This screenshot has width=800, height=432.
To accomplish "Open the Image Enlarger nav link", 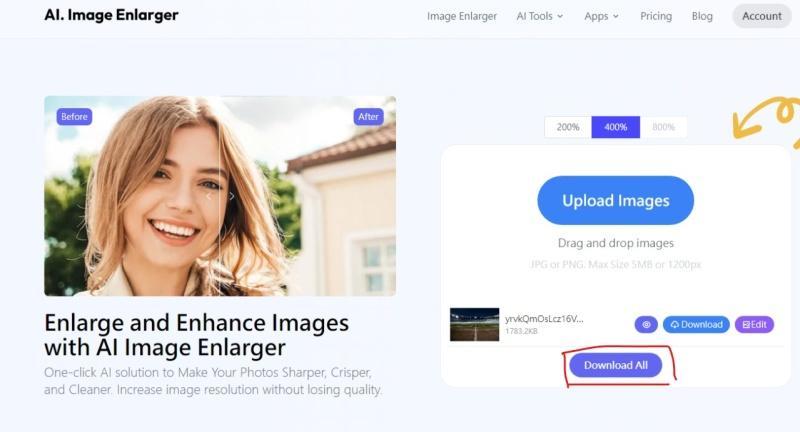I will (462, 16).
